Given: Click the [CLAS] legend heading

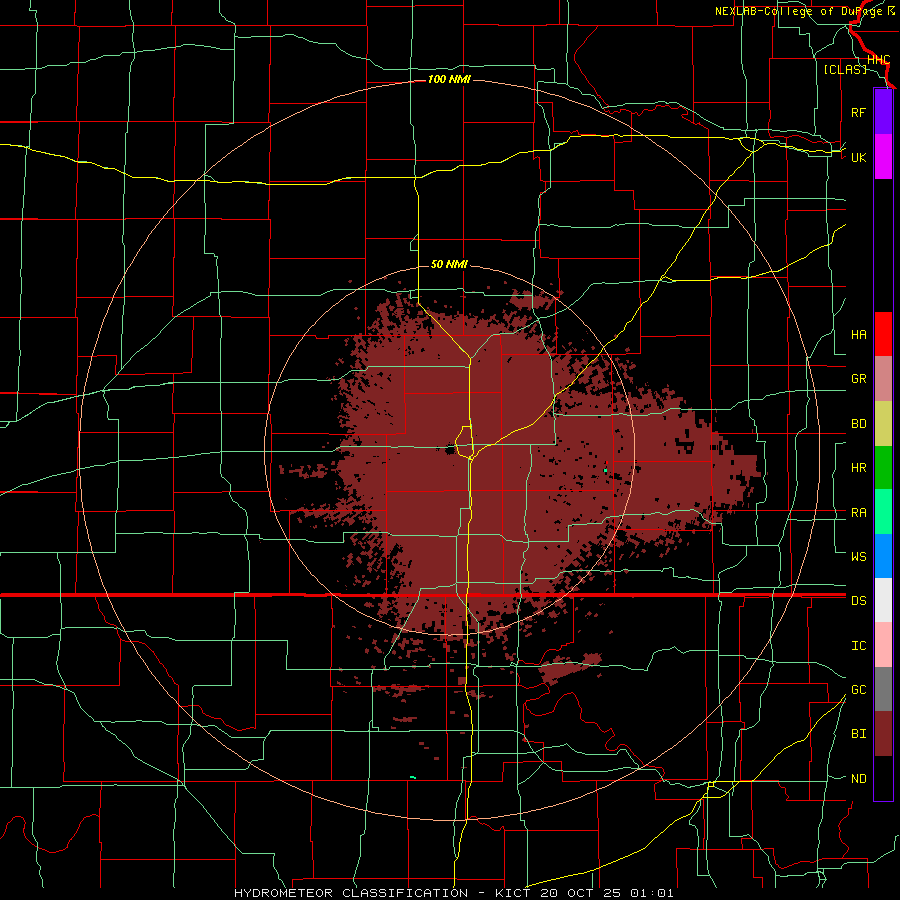Looking at the screenshot, I should pyautogui.click(x=845, y=69).
